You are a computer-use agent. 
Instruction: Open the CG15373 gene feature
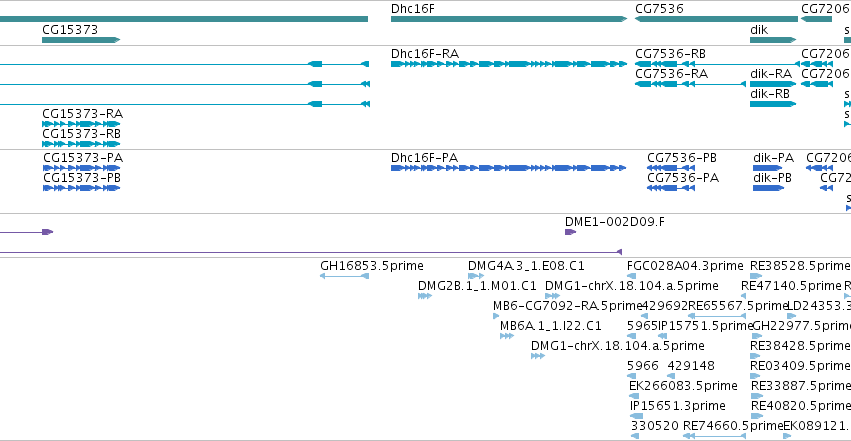click(x=81, y=40)
